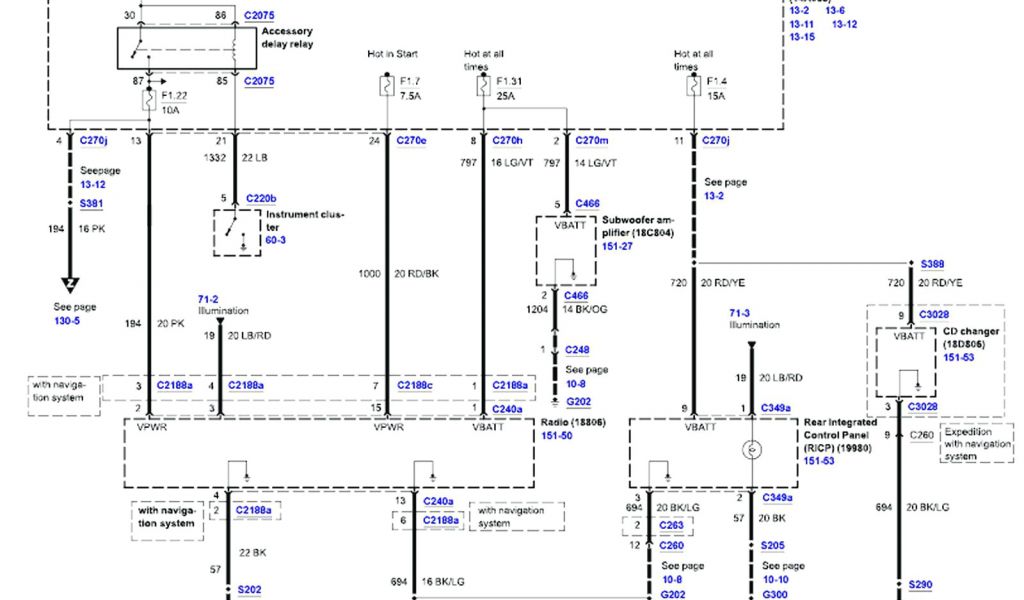Open the 71-2 Illumination reference
The image size is (1024, 600).
(209, 298)
